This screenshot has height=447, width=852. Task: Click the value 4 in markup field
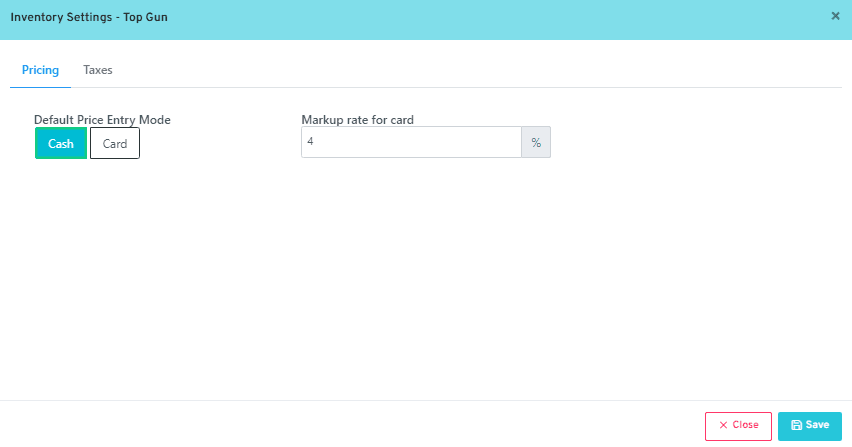point(311,143)
